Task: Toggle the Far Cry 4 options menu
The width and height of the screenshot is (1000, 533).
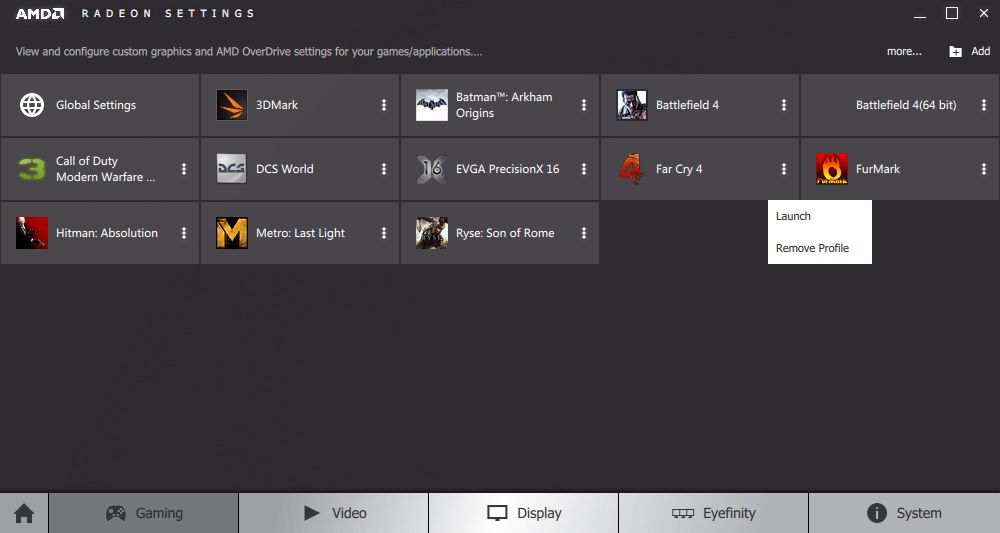Action: (784, 169)
